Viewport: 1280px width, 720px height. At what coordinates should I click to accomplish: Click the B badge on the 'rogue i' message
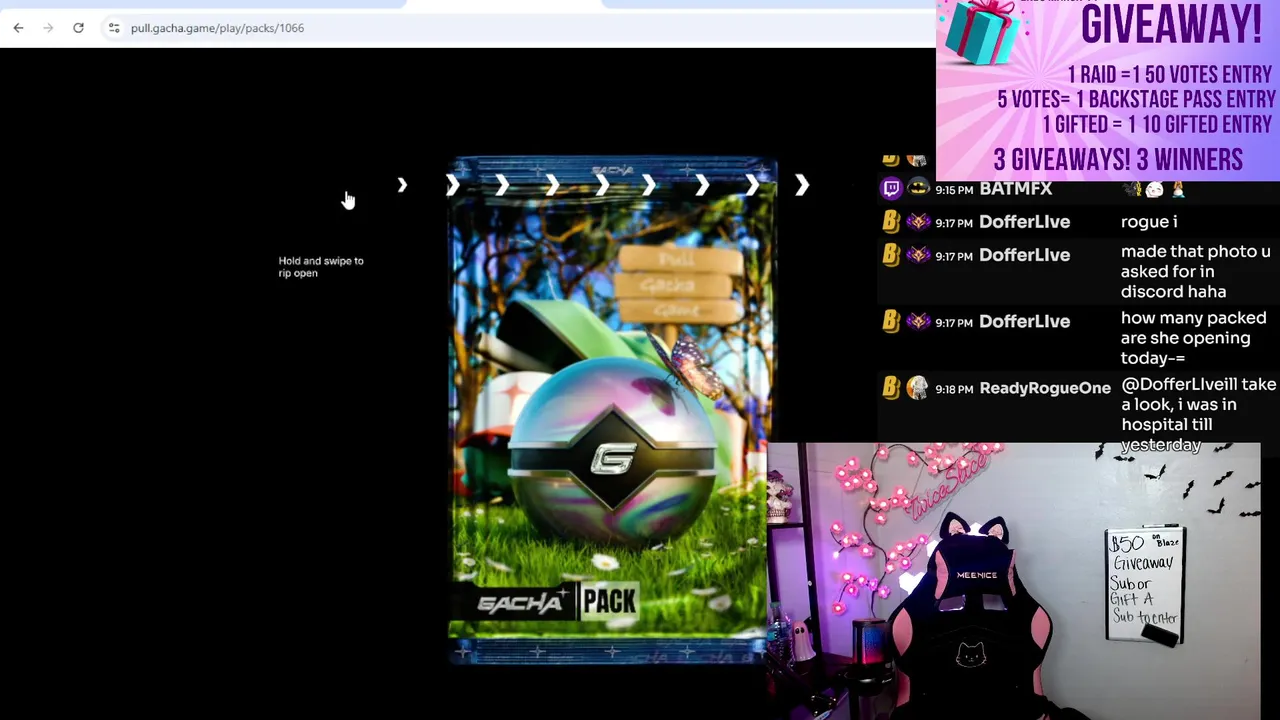coord(891,222)
